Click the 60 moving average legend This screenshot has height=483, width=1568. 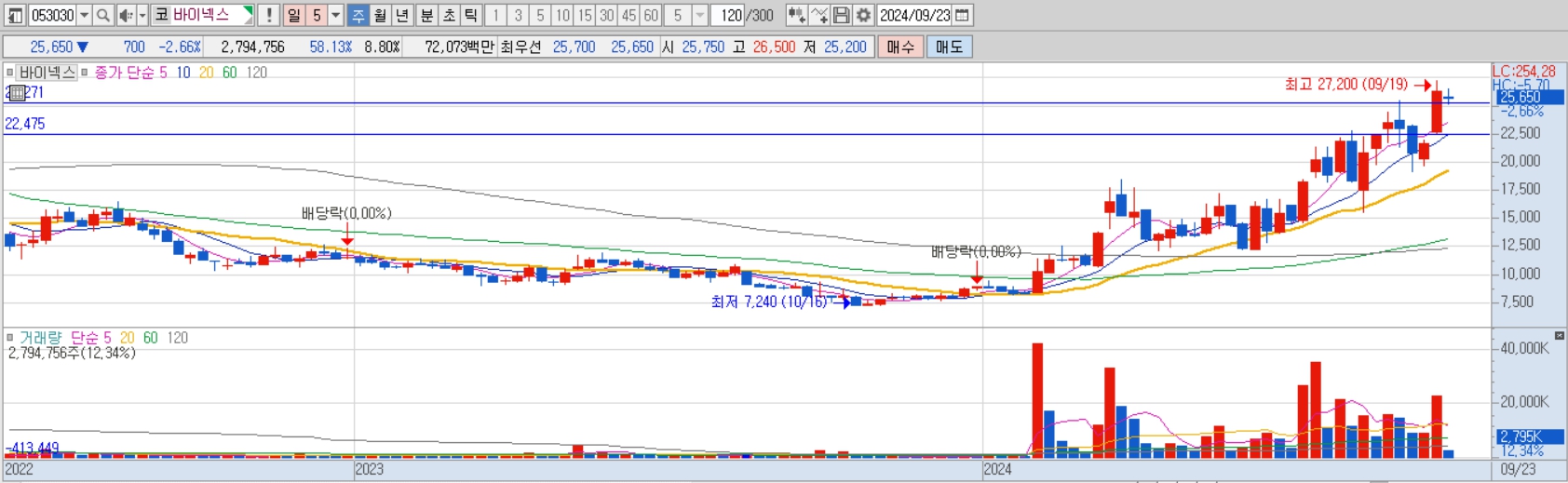pyautogui.click(x=229, y=73)
